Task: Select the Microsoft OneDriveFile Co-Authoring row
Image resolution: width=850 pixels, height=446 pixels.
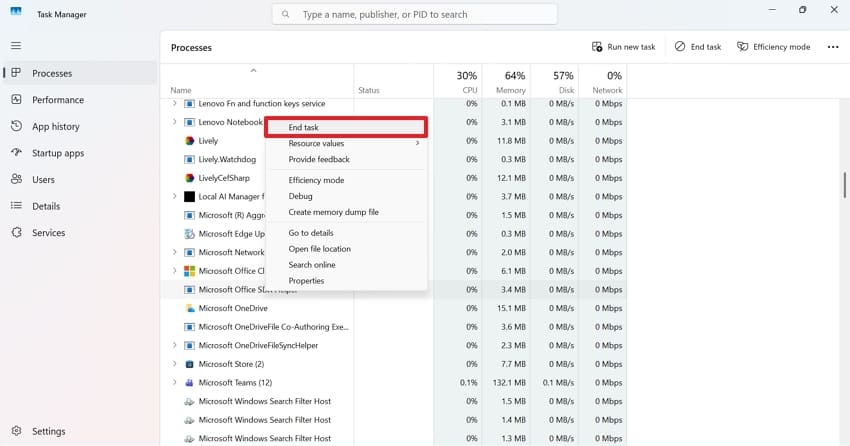Action: [x=394, y=327]
